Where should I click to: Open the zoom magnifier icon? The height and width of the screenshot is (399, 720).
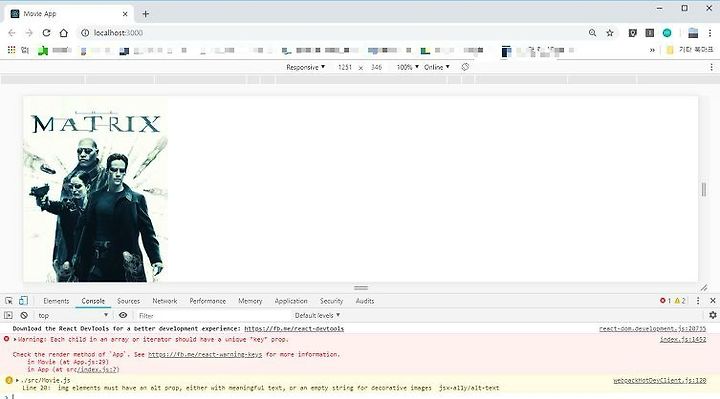pyautogui.click(x=592, y=33)
